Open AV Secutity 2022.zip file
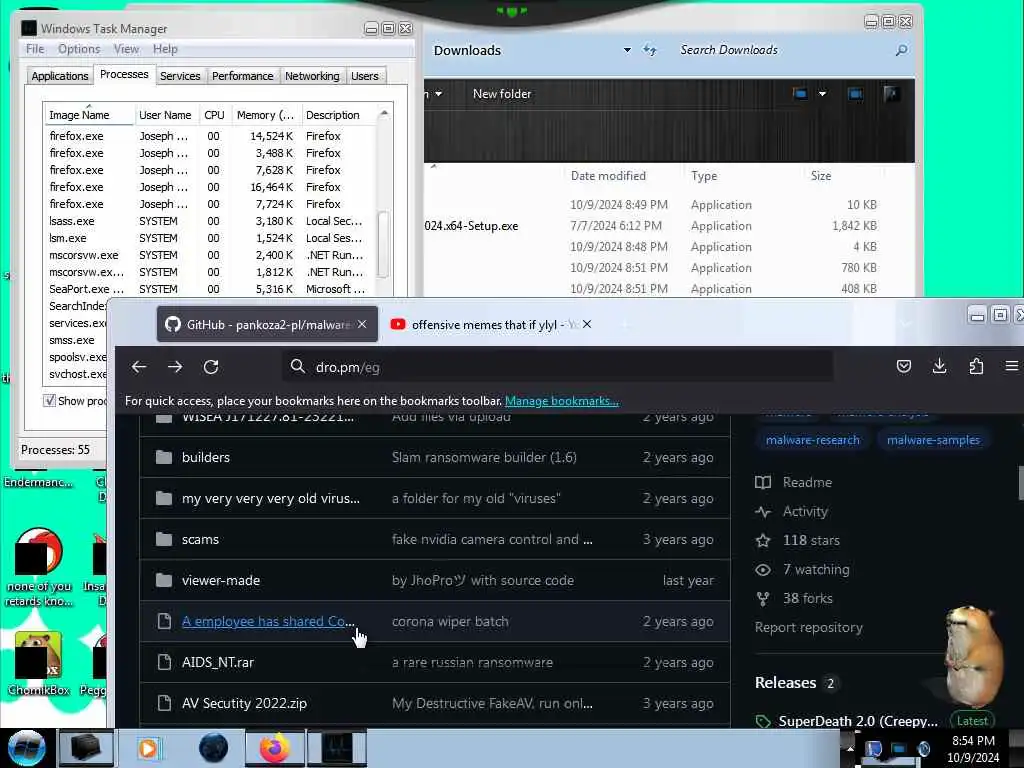 pos(244,703)
